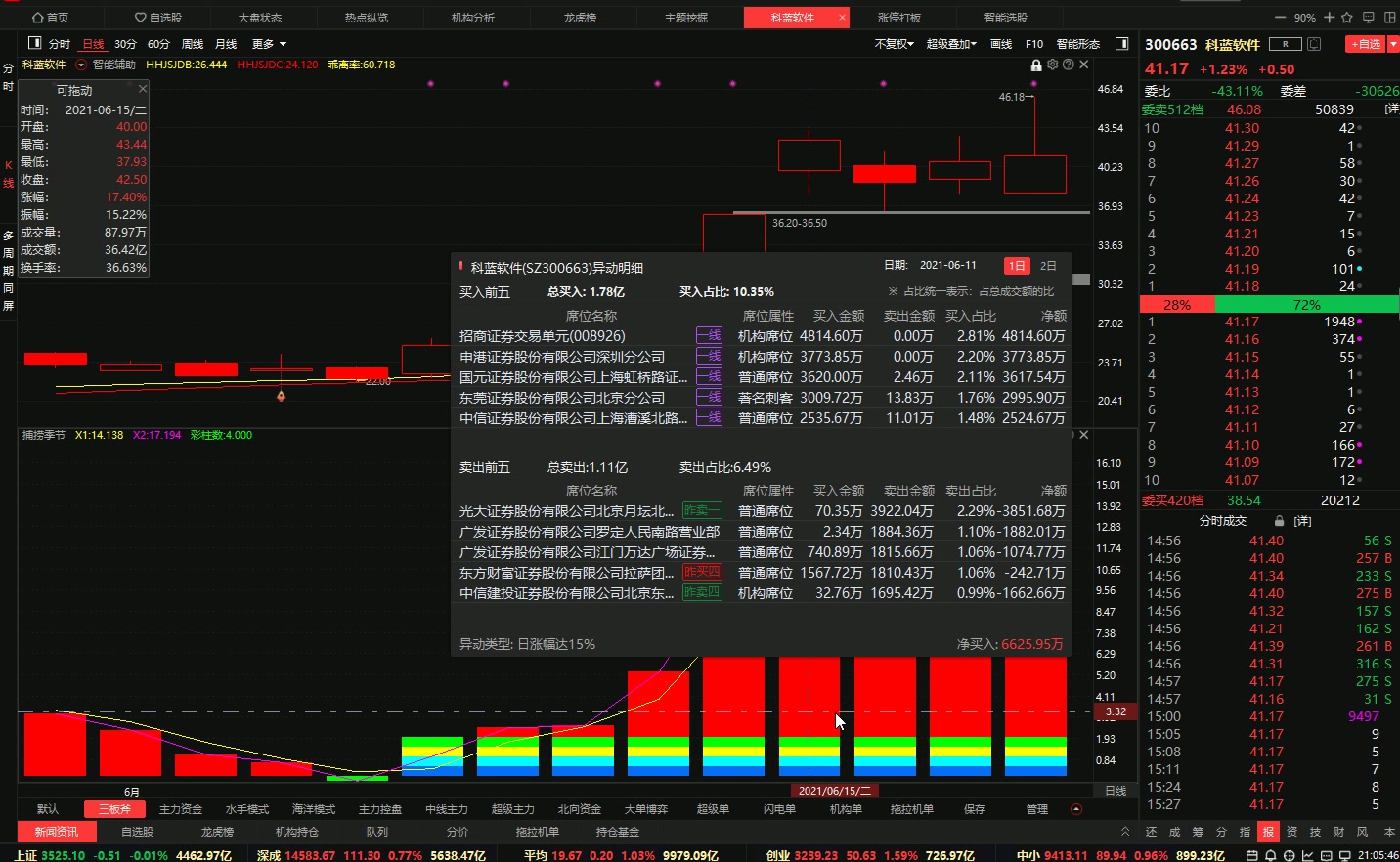
Task: Open main chart indicator settings gear
Action: 1053,65
